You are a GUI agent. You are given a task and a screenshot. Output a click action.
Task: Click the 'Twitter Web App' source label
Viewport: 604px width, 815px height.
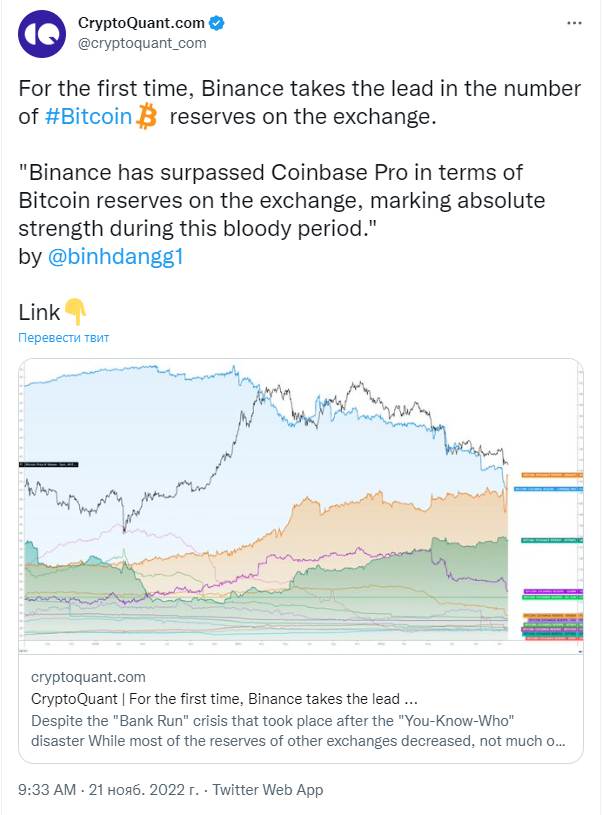click(268, 790)
